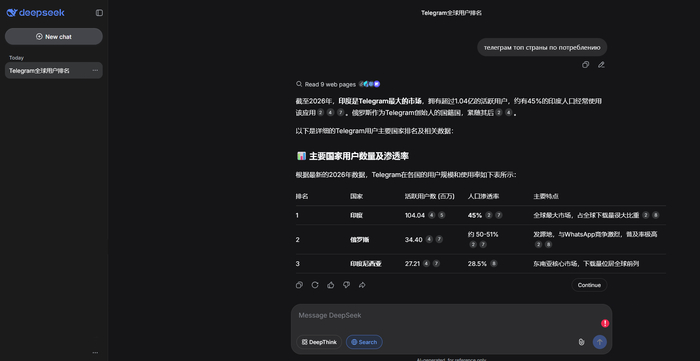Click the 104.04 table cell
700x361 pixels.
click(415, 215)
